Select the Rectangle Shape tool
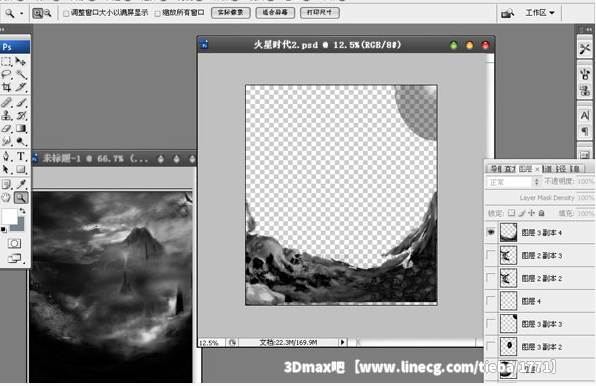 coord(21,169)
